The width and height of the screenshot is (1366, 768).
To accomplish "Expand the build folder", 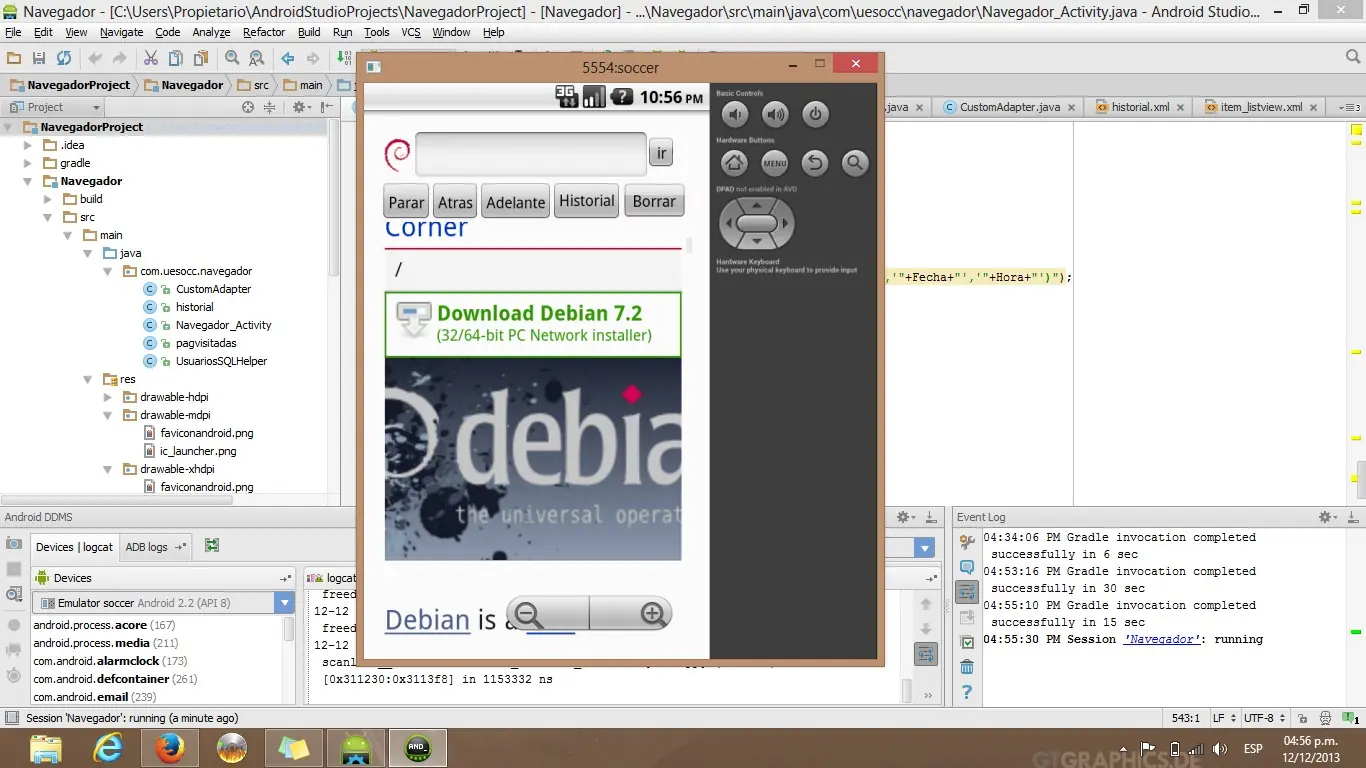I will [48, 199].
